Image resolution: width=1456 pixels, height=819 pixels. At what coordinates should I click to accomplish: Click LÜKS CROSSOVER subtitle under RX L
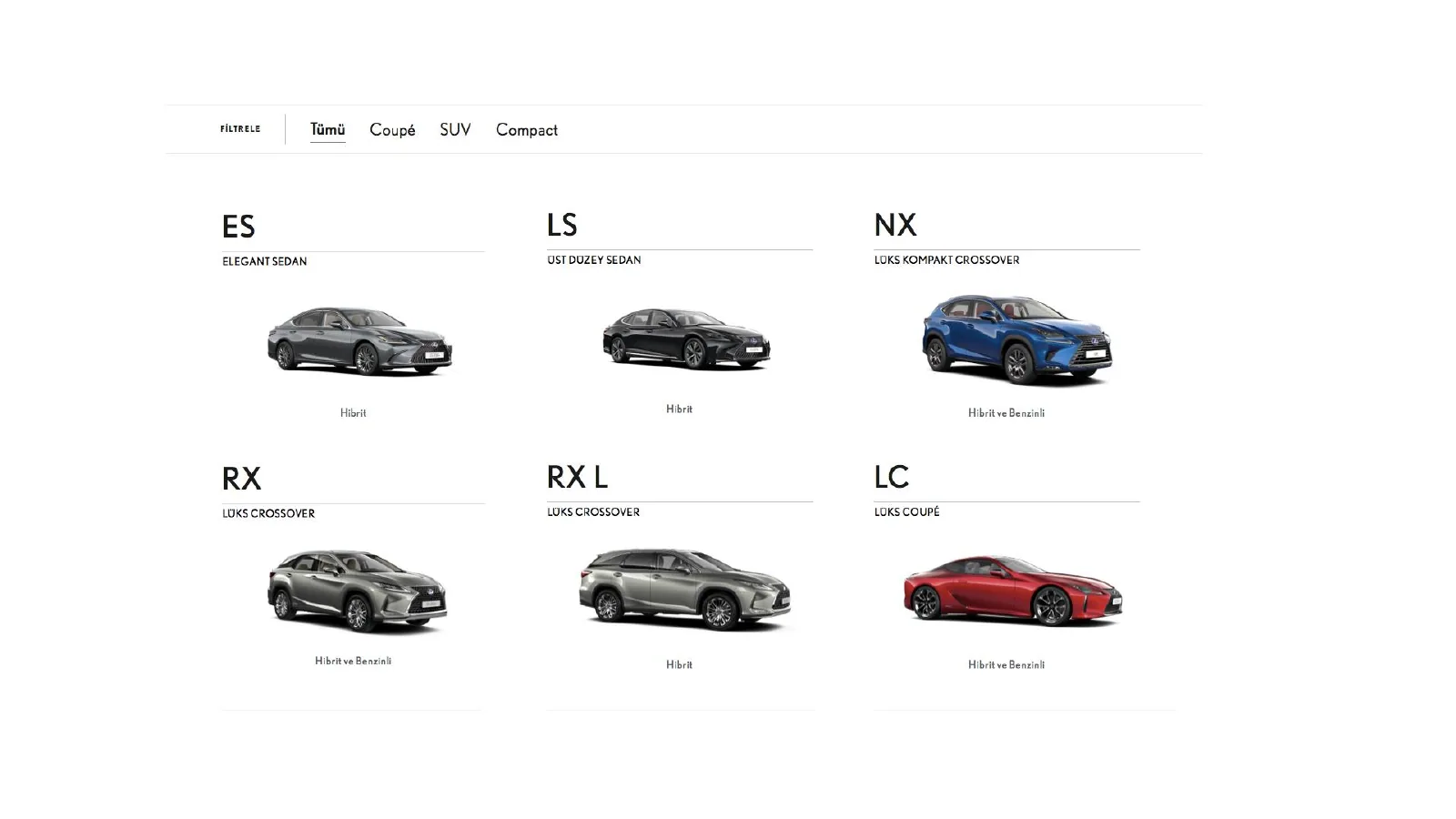tap(593, 511)
